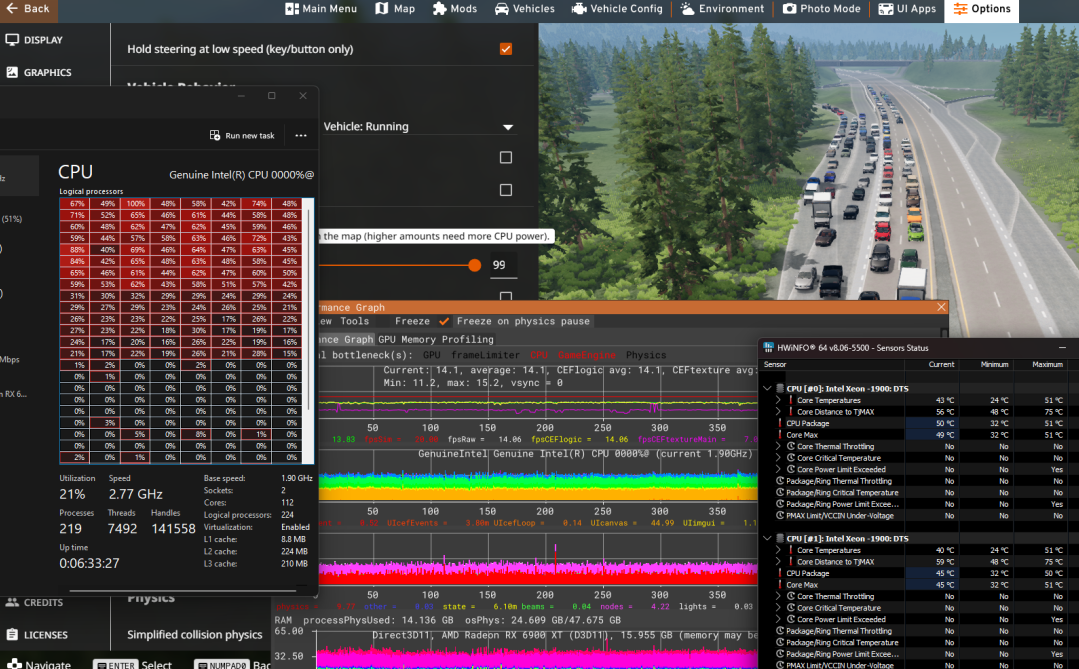Click the chip icon beside CPU [#0] in HWiNFO
This screenshot has height=669, width=1079.
780,388
